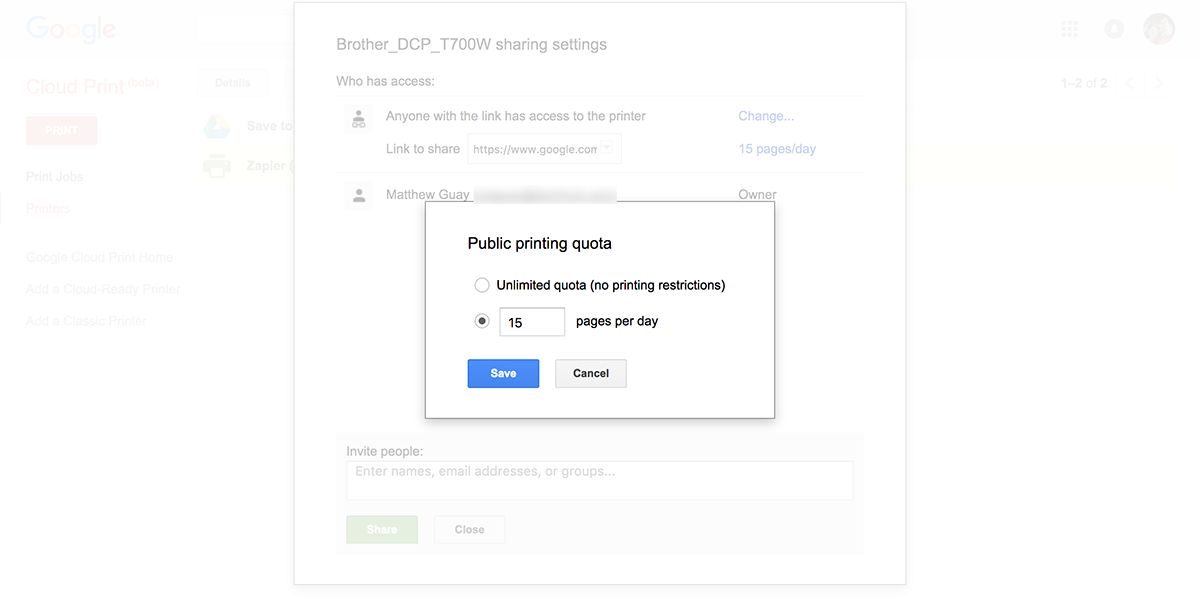Screen dimensions: 1200x599
Task: Open Print Jobs in the sidebar
Action: [x=54, y=177]
